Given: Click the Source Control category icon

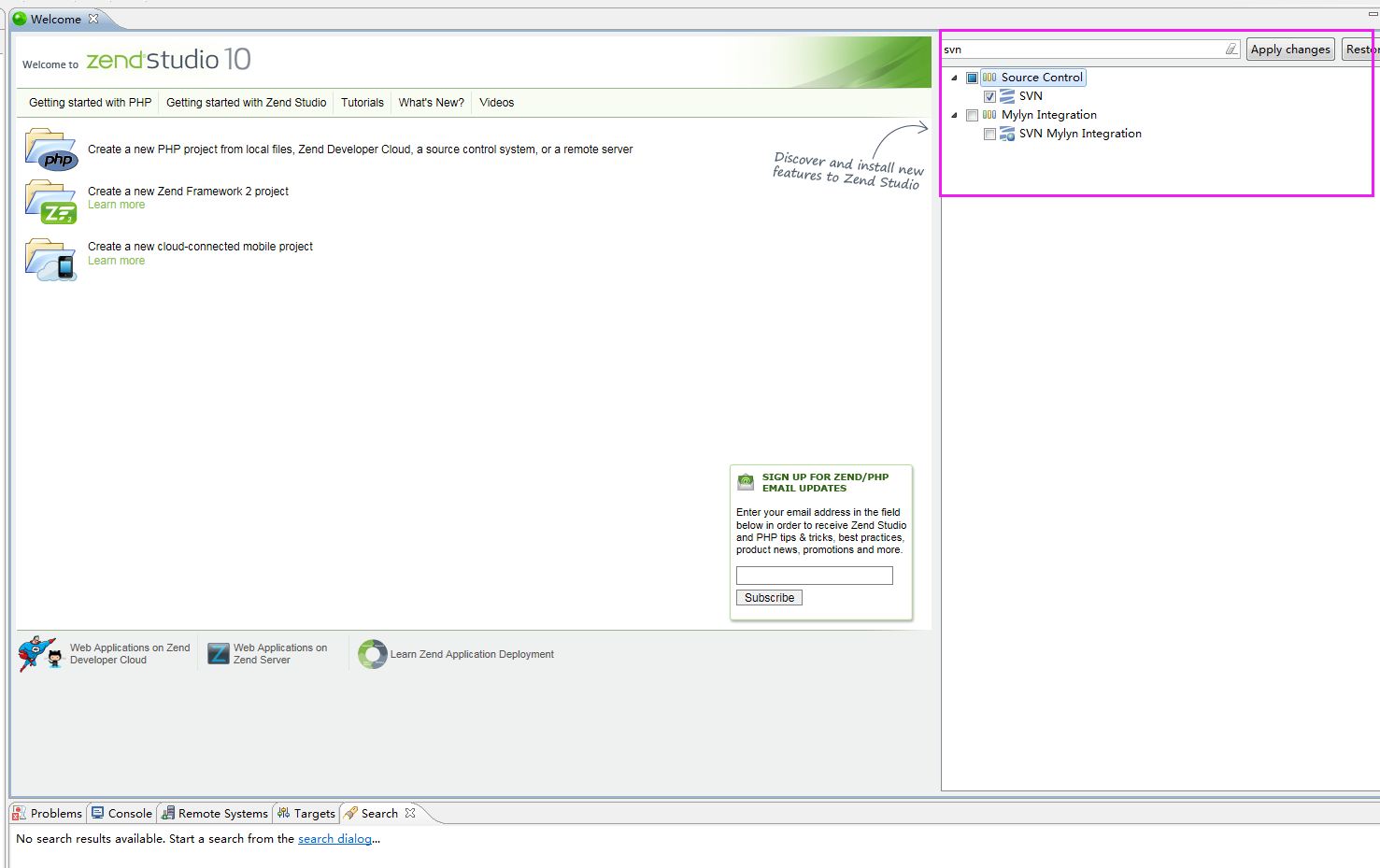Looking at the screenshot, I should point(989,78).
